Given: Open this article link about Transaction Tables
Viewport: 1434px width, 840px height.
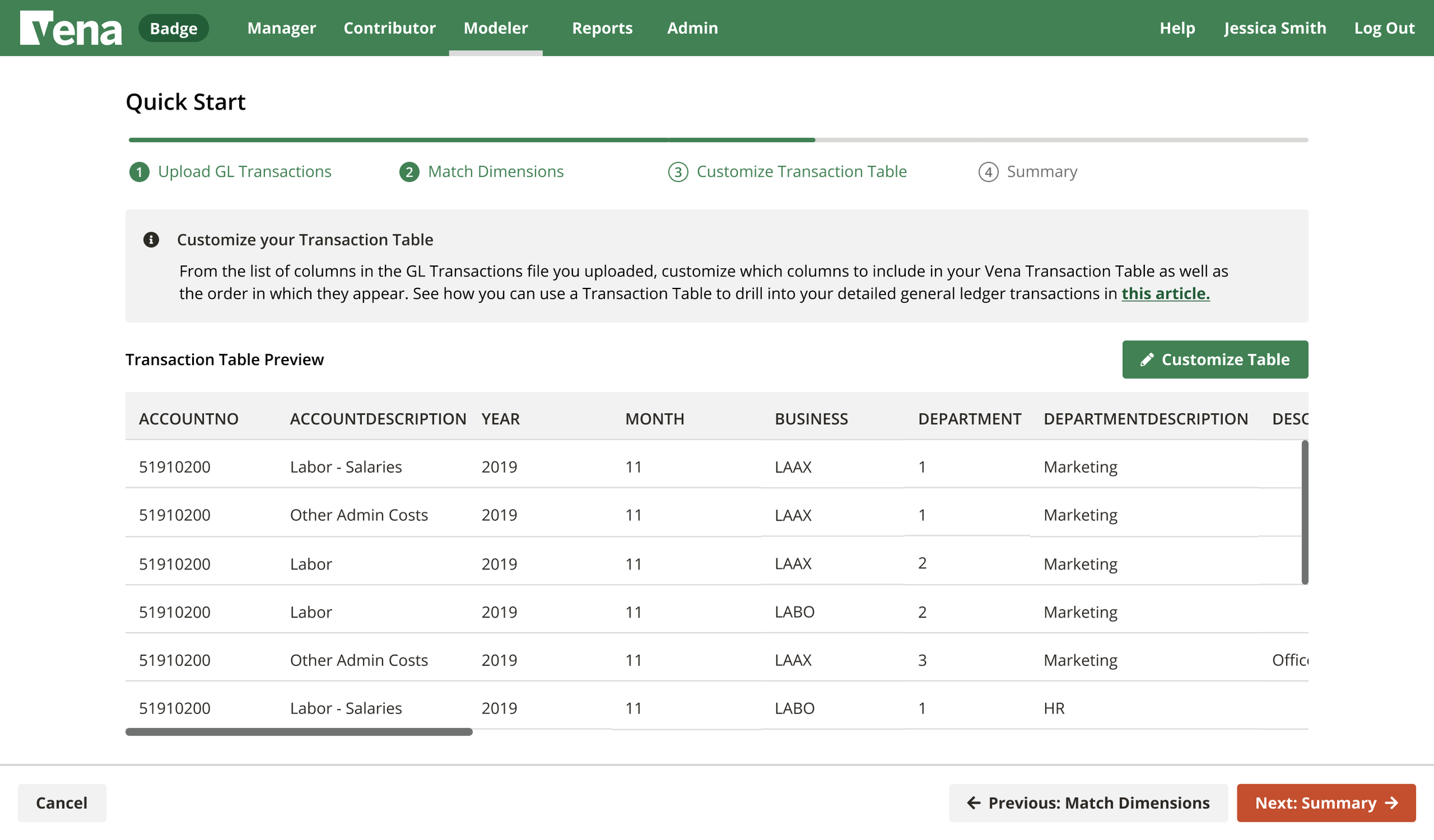Looking at the screenshot, I should coord(1164,293).
